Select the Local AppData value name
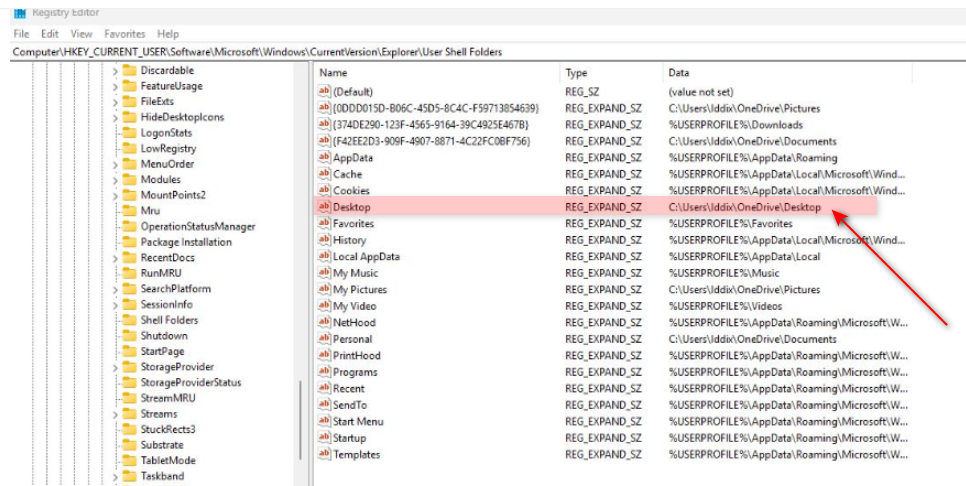The image size is (966, 486). tap(366, 257)
